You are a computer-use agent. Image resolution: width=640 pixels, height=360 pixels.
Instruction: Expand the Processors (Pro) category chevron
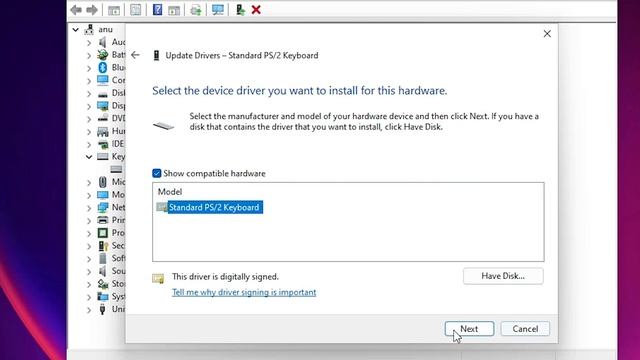click(89, 233)
